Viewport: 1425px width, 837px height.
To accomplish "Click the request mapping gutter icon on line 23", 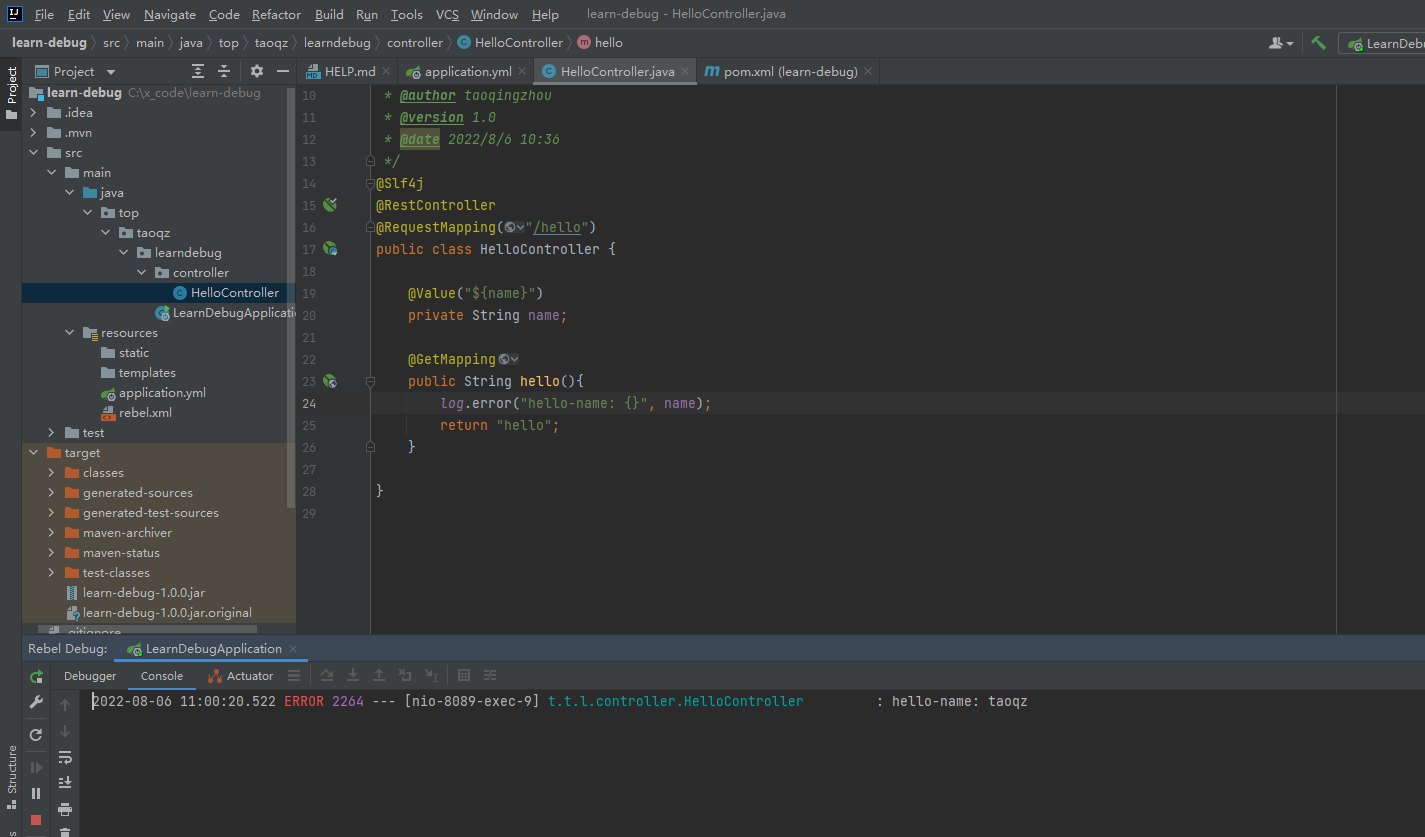I will [330, 381].
